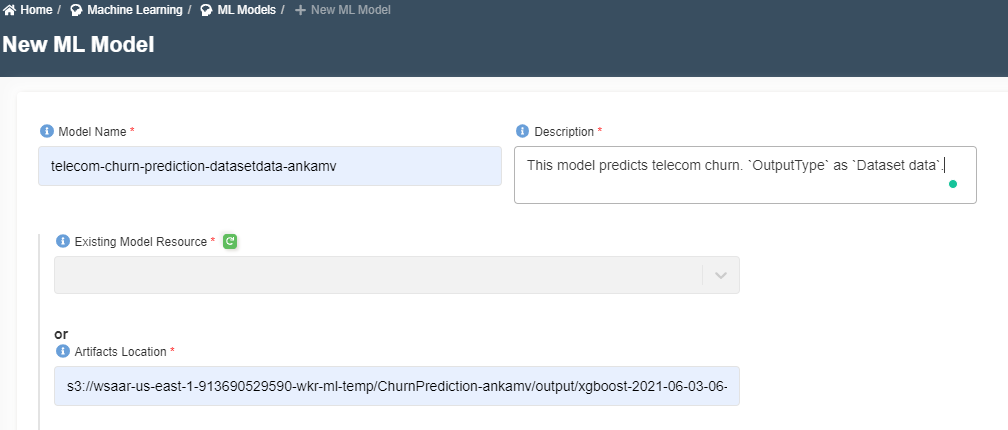
Task: Open the Machine Learning breadcrumb link
Action: 134,10
